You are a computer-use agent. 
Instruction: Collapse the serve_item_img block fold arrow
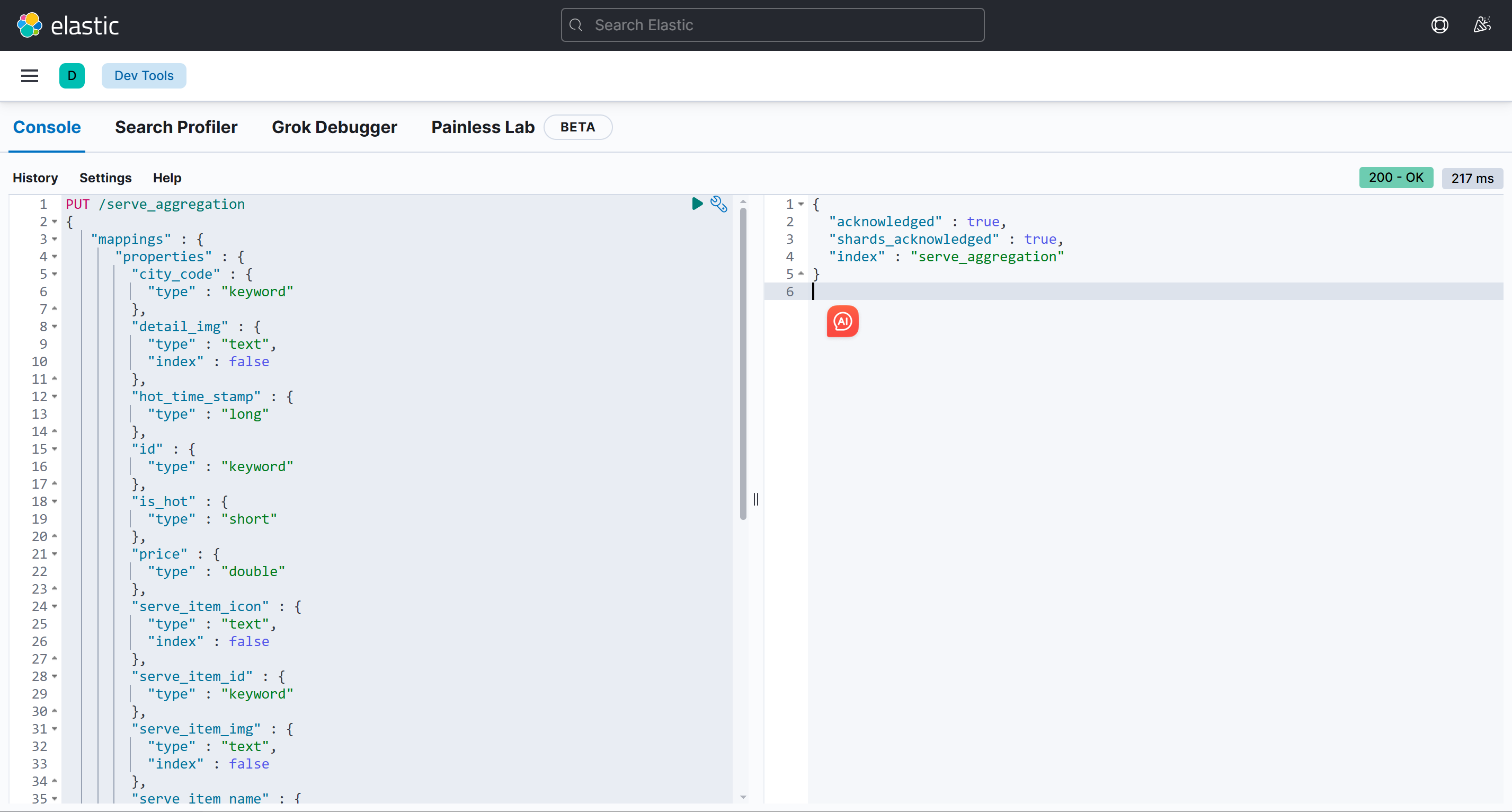[55, 729]
